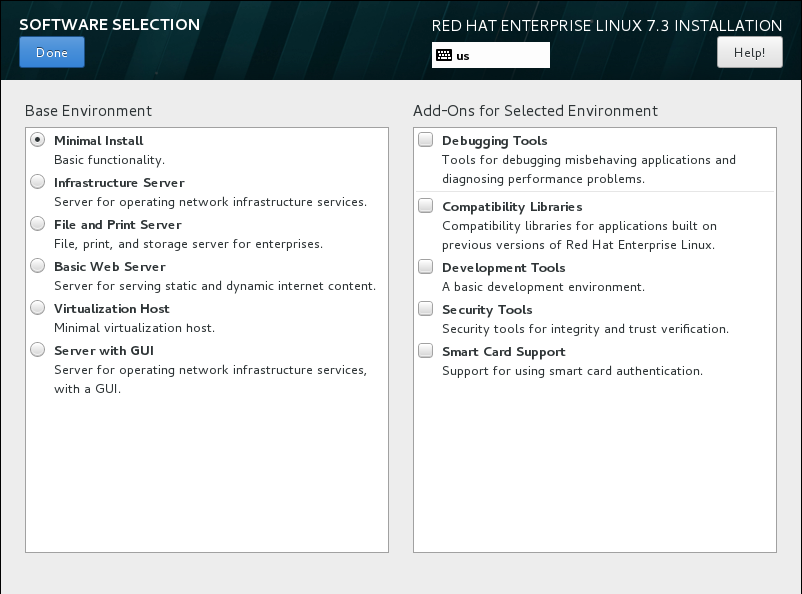Enable Security Tools add-on
Screen dimensions: 802x594
[x=426, y=309]
